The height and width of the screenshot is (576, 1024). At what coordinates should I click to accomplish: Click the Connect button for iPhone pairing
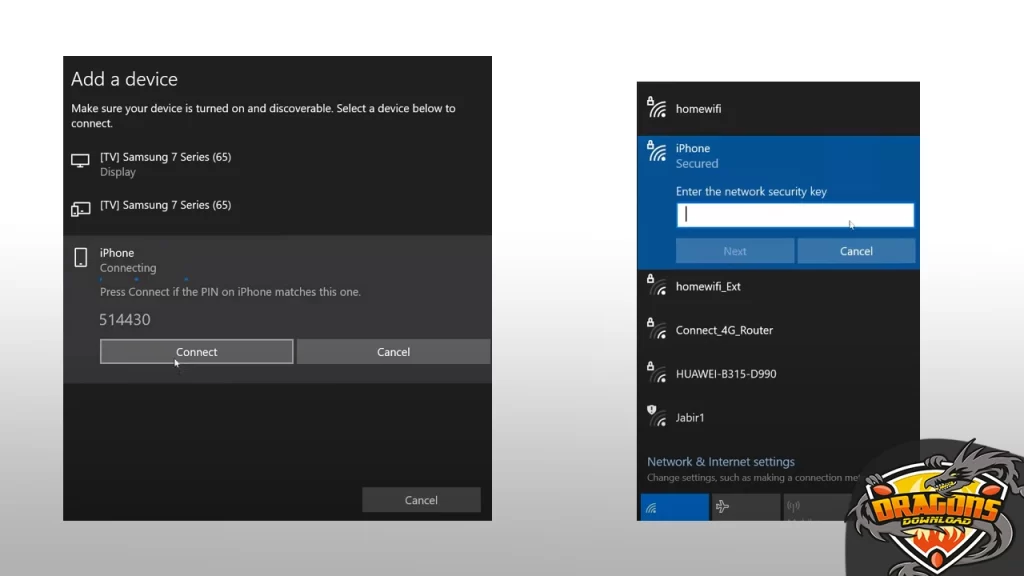[196, 352]
